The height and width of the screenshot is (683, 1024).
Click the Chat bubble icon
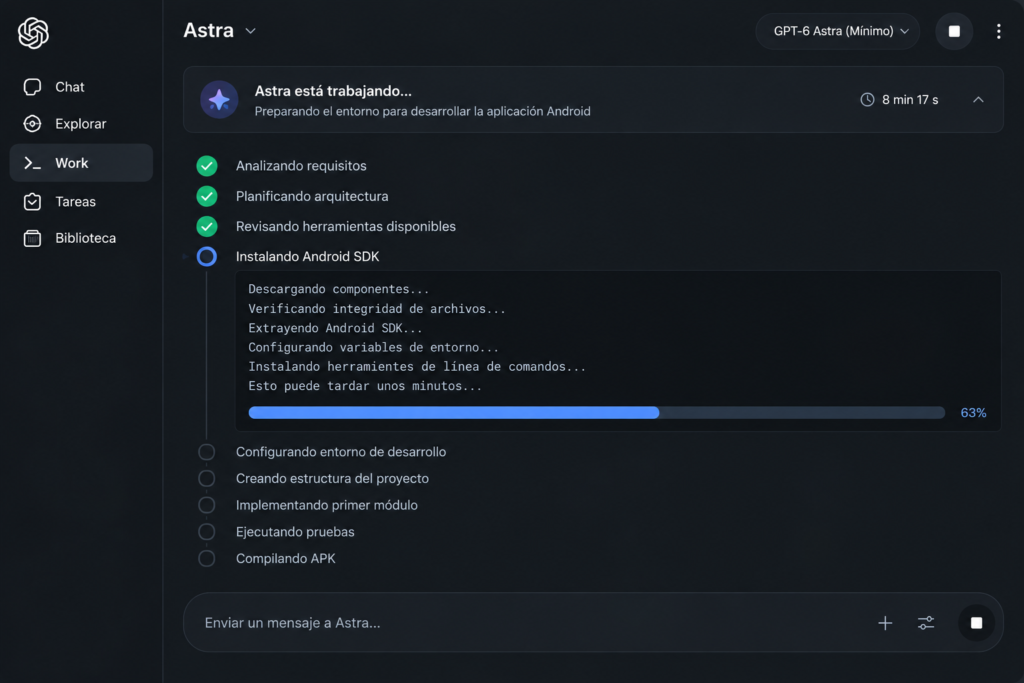pyautogui.click(x=32, y=87)
